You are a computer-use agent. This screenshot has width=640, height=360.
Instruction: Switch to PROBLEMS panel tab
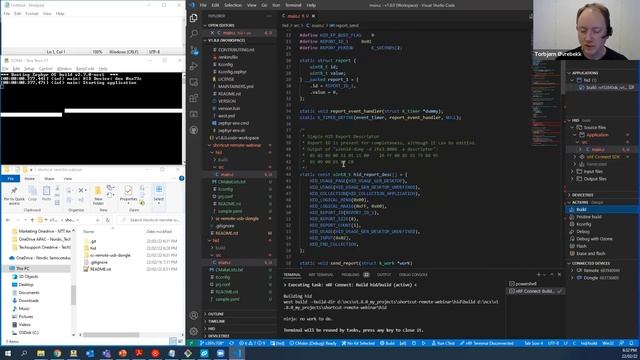[x=350, y=275]
